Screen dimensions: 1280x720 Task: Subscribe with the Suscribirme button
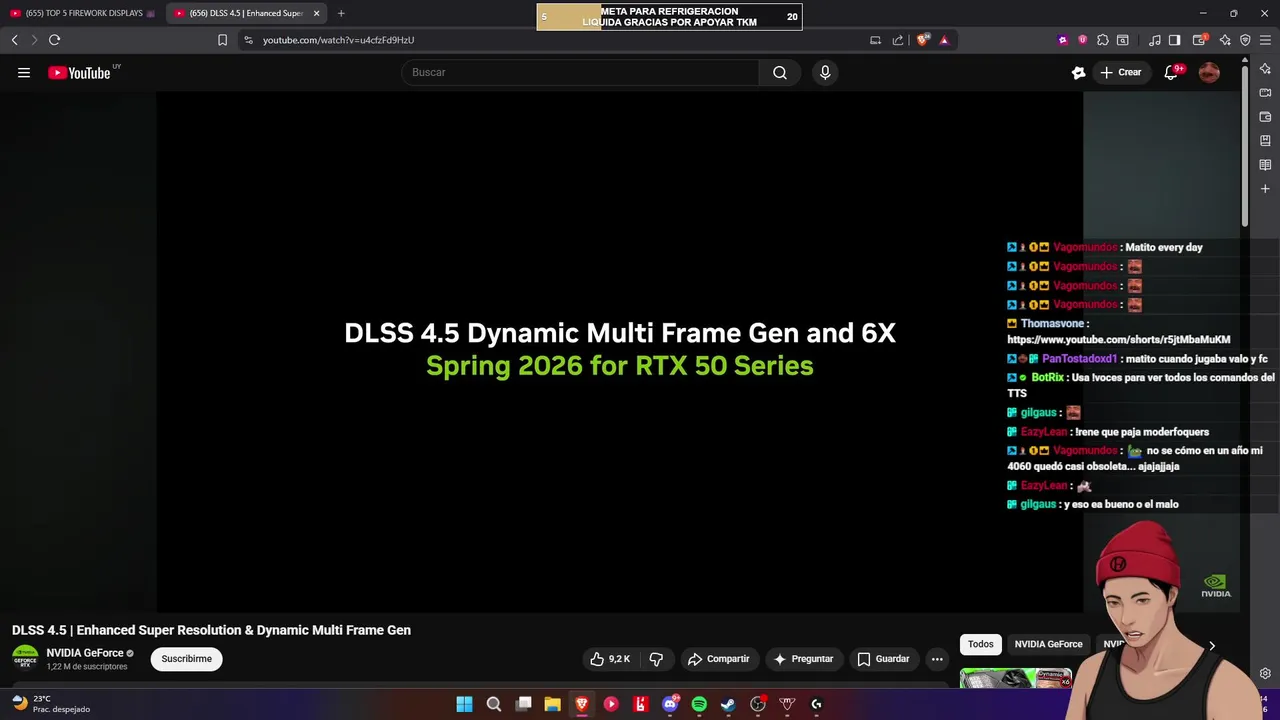(187, 659)
